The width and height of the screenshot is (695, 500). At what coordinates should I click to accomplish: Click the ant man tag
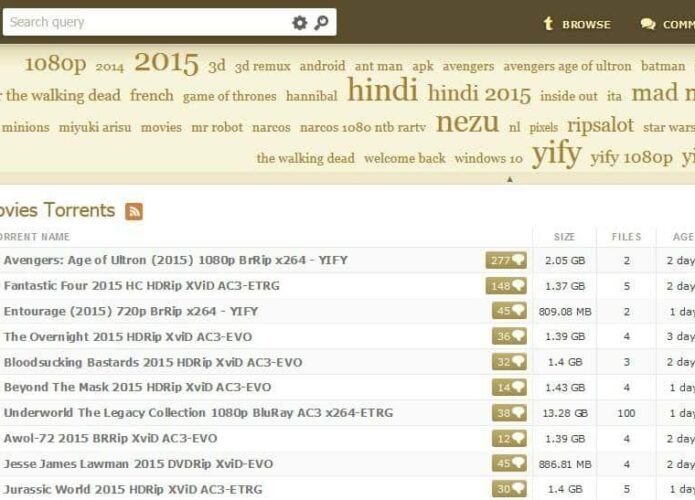coord(379,66)
